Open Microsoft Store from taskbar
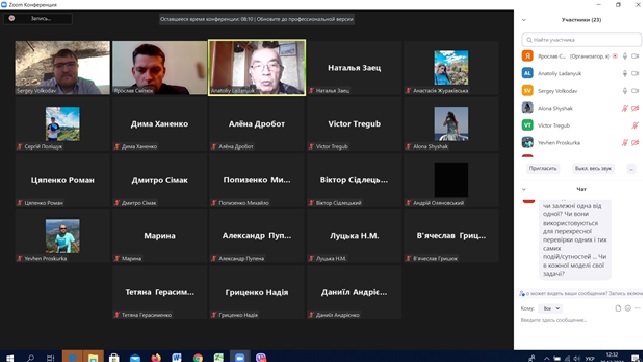643x362 pixels. (x=114, y=357)
